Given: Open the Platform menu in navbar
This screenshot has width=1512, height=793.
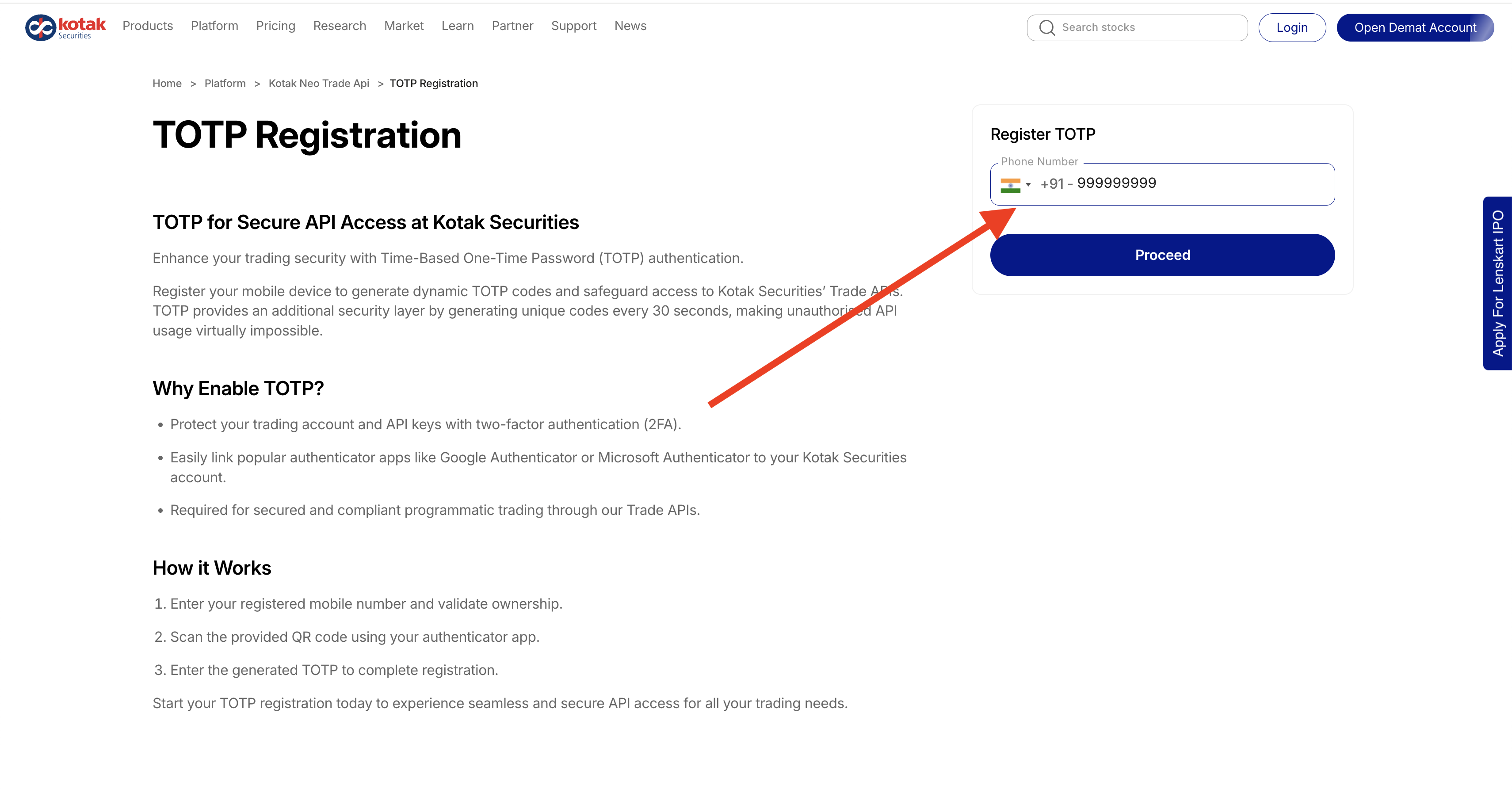Looking at the screenshot, I should [x=214, y=26].
